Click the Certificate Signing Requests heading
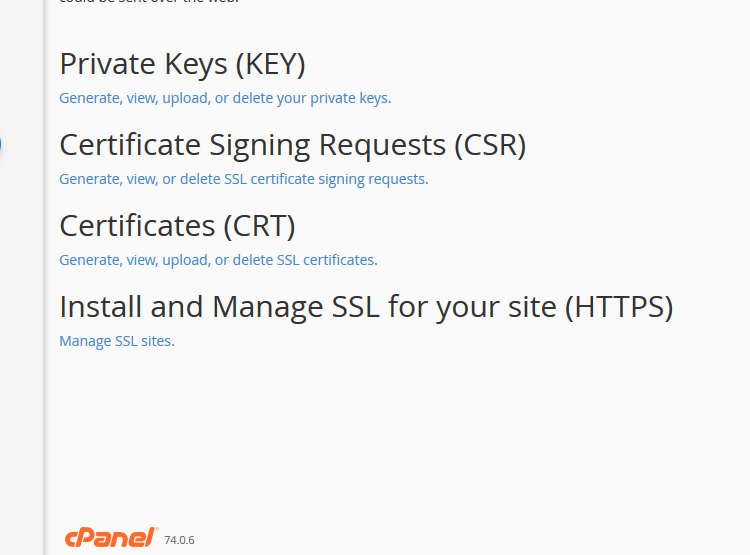 (x=293, y=145)
